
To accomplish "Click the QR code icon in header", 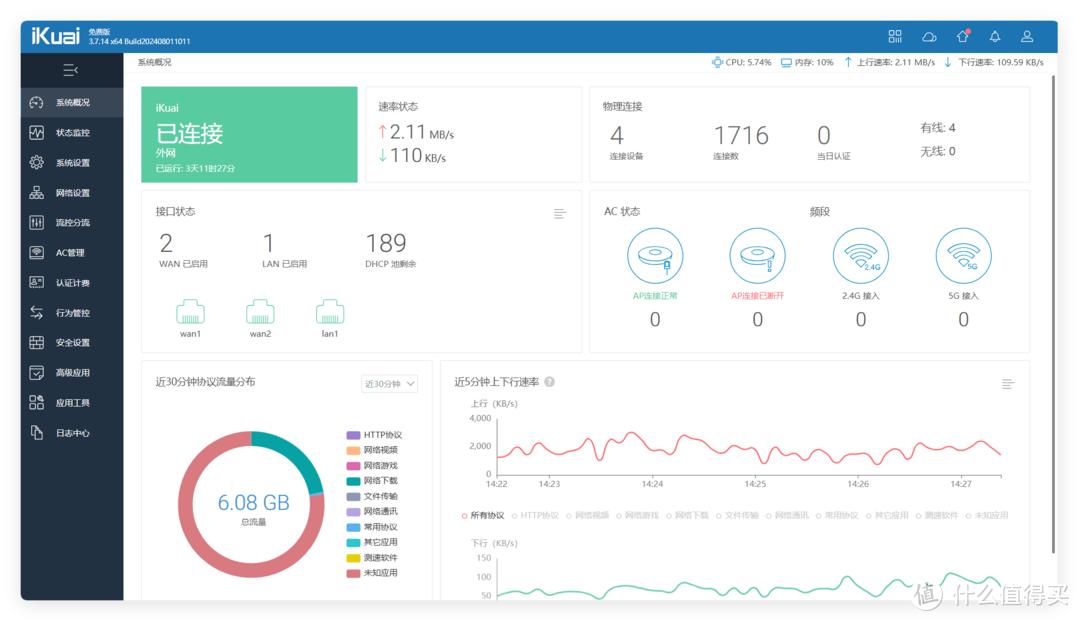I will coord(895,36).
